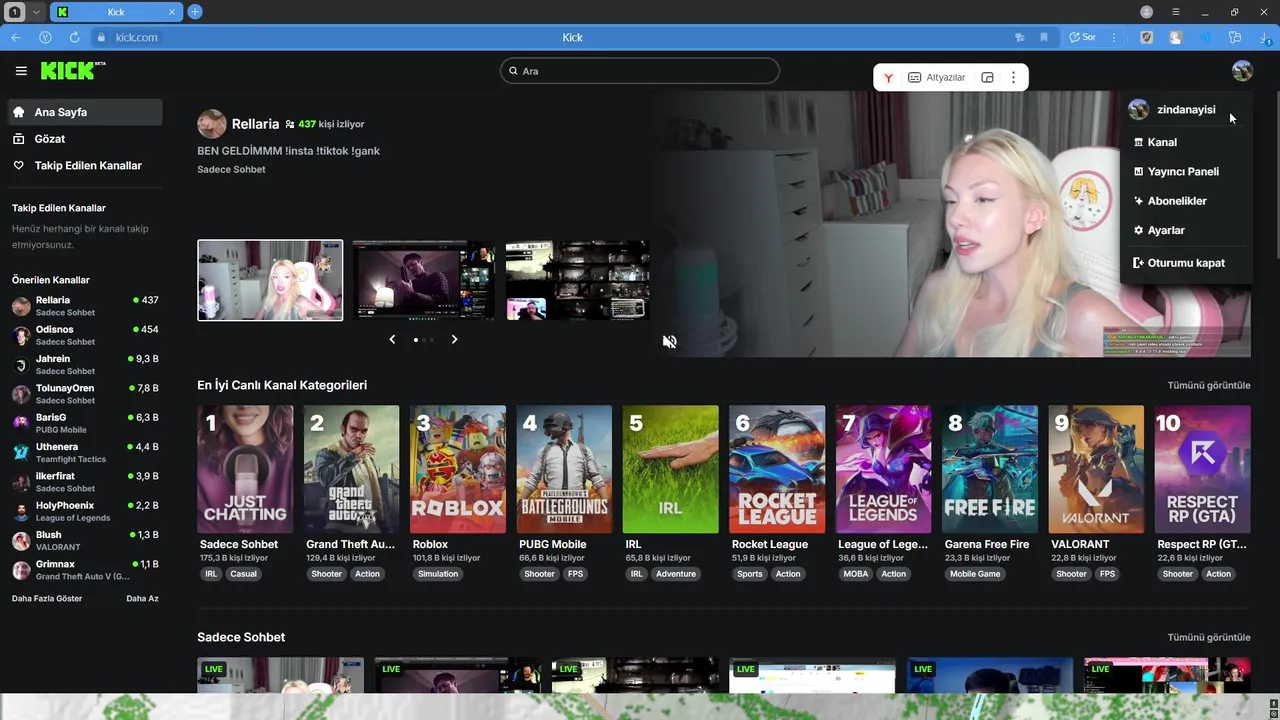
Task: Open Kanal from the user menu
Action: 1161,142
